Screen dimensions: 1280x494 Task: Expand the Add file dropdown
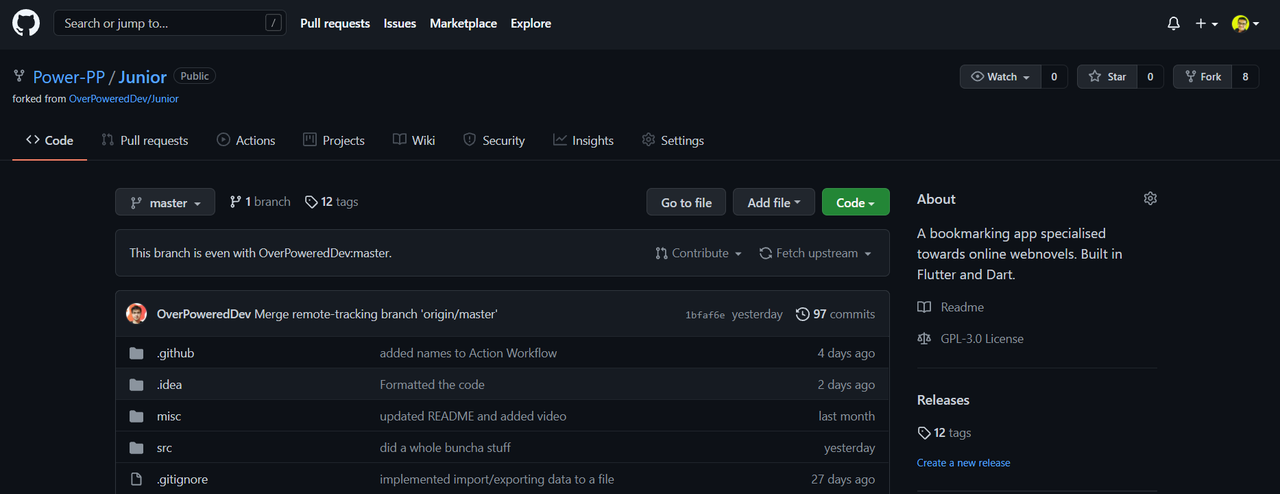pyautogui.click(x=774, y=202)
